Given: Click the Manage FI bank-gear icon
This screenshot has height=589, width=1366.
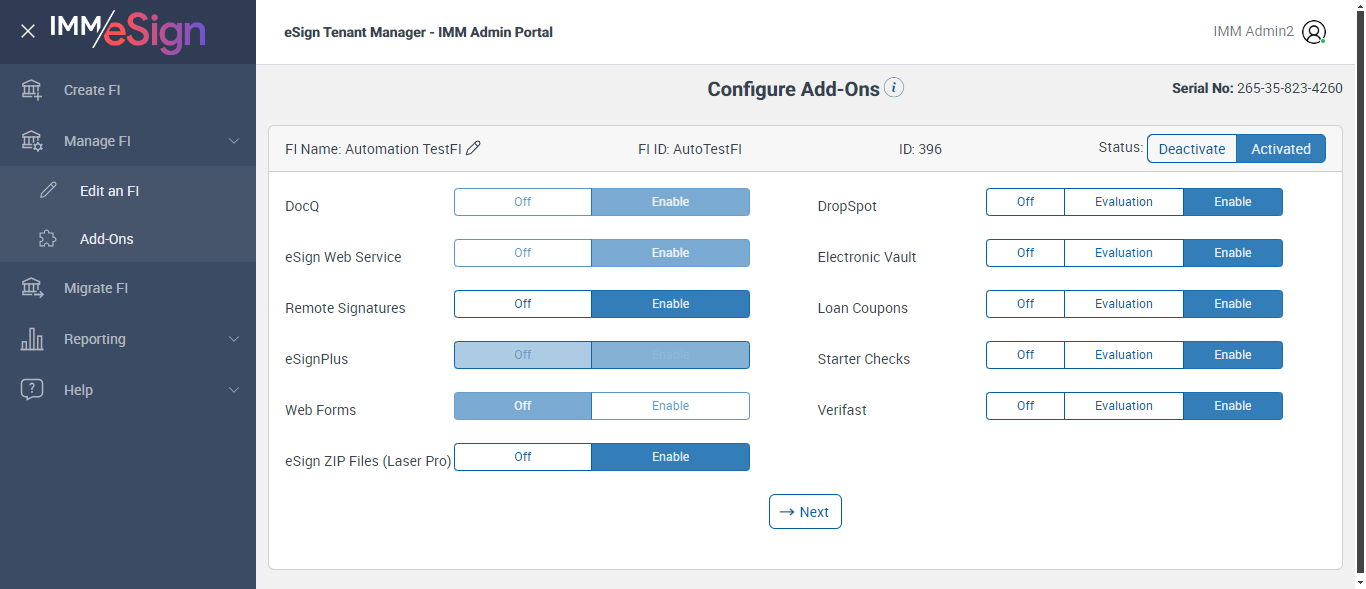Looking at the screenshot, I should (32, 141).
